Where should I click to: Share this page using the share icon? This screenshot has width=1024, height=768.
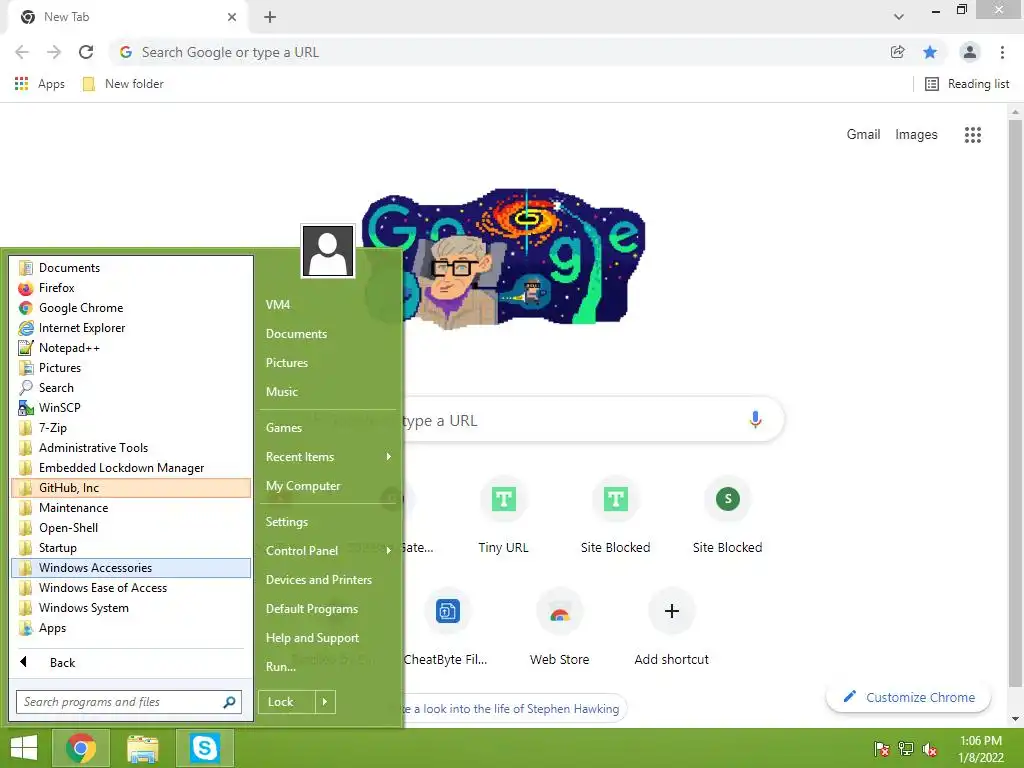click(897, 52)
